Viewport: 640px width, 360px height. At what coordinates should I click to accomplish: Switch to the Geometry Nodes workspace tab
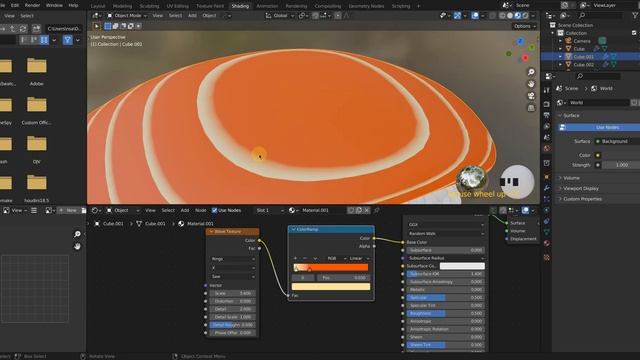point(366,6)
